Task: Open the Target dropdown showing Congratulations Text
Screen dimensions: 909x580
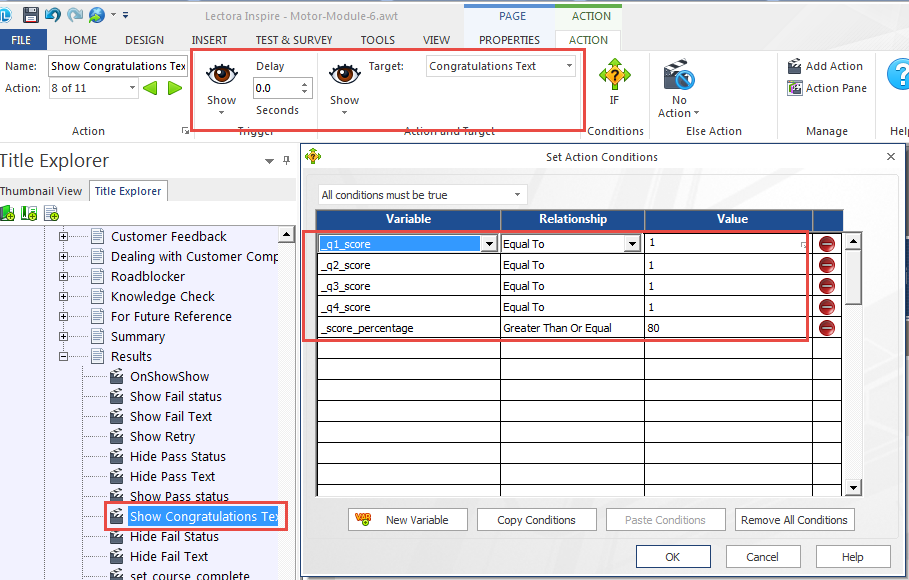Action: 569,66
